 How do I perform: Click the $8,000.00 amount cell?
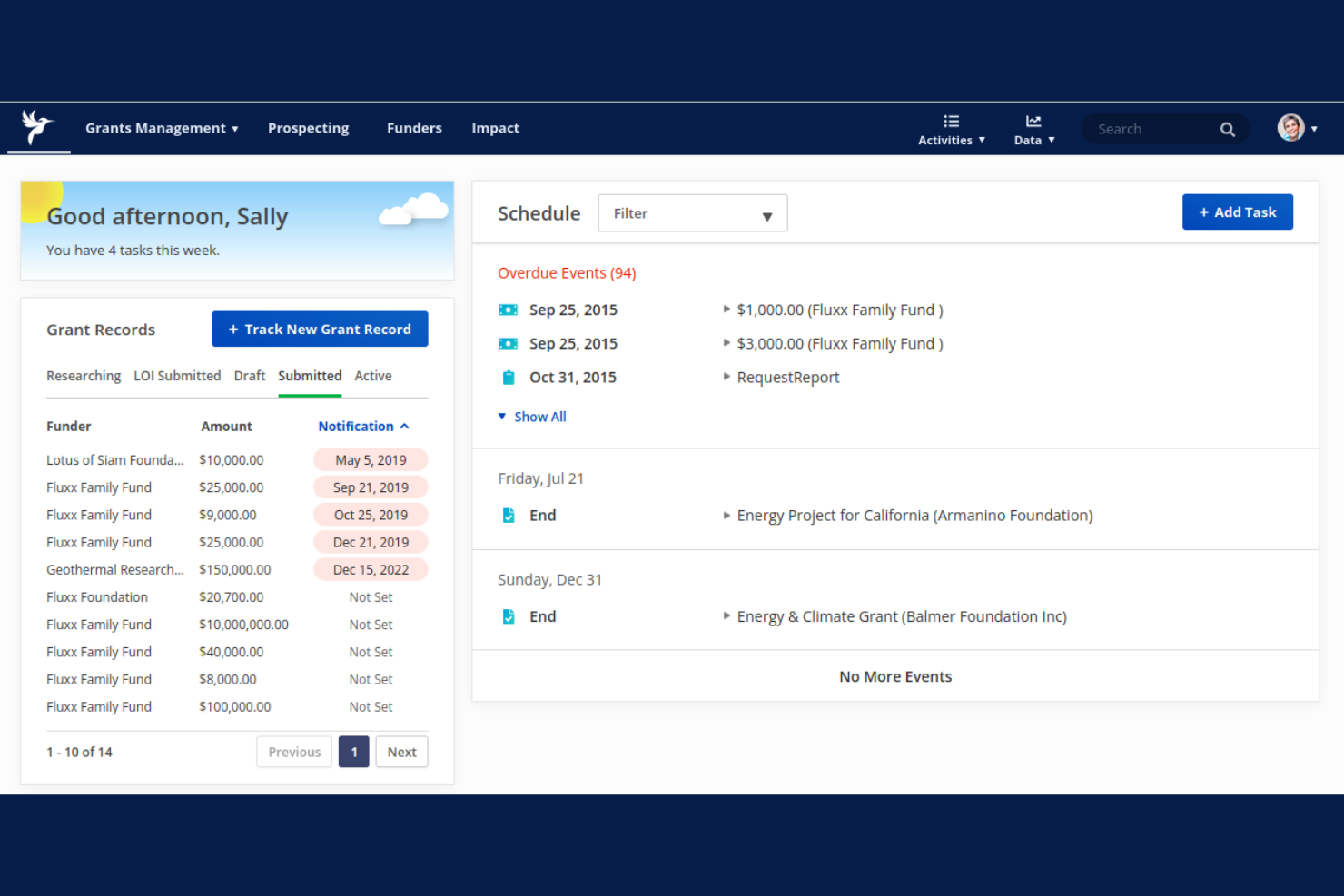[228, 679]
